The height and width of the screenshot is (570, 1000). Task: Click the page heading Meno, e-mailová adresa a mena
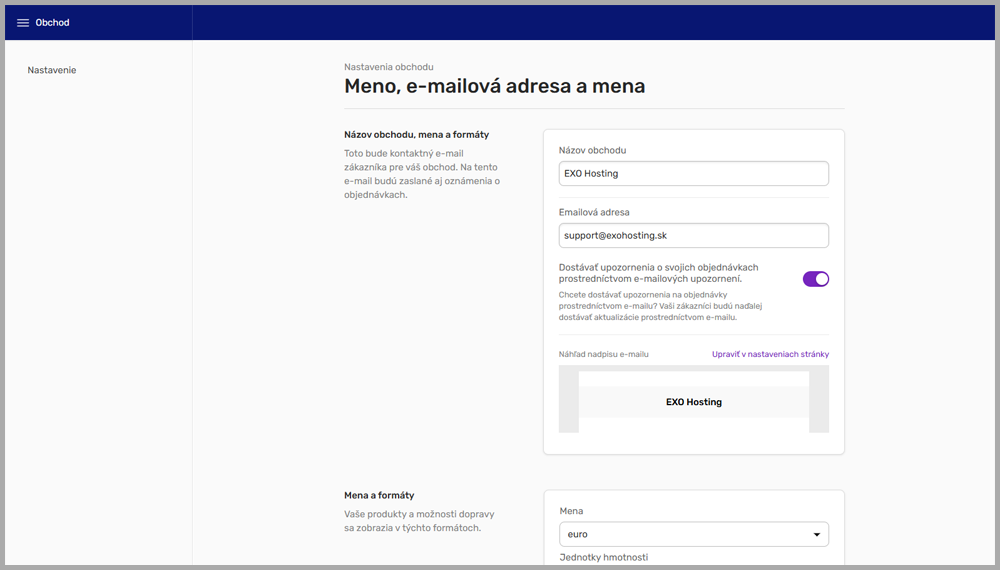coord(494,86)
